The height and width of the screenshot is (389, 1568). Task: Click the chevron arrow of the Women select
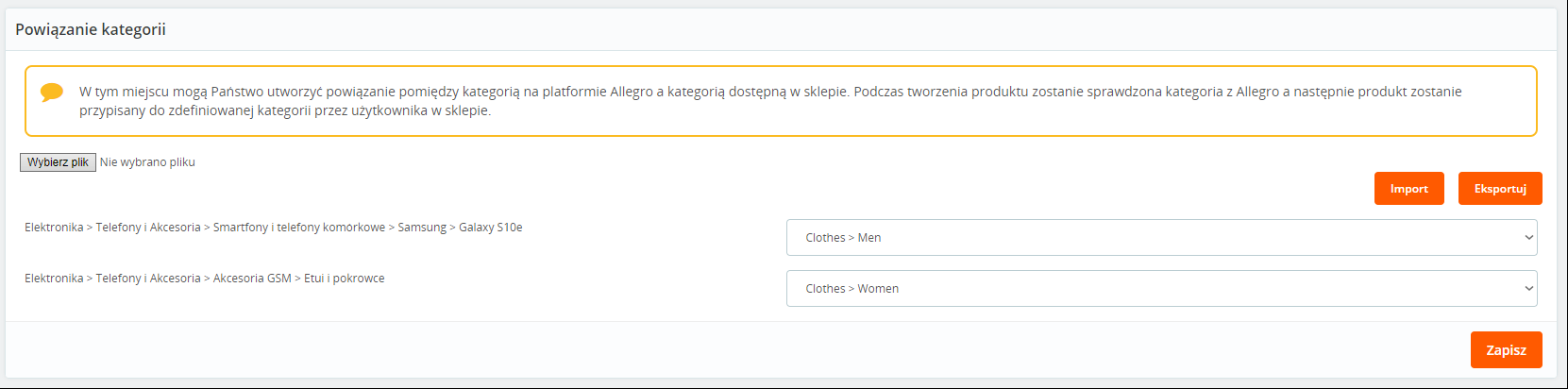(1528, 289)
